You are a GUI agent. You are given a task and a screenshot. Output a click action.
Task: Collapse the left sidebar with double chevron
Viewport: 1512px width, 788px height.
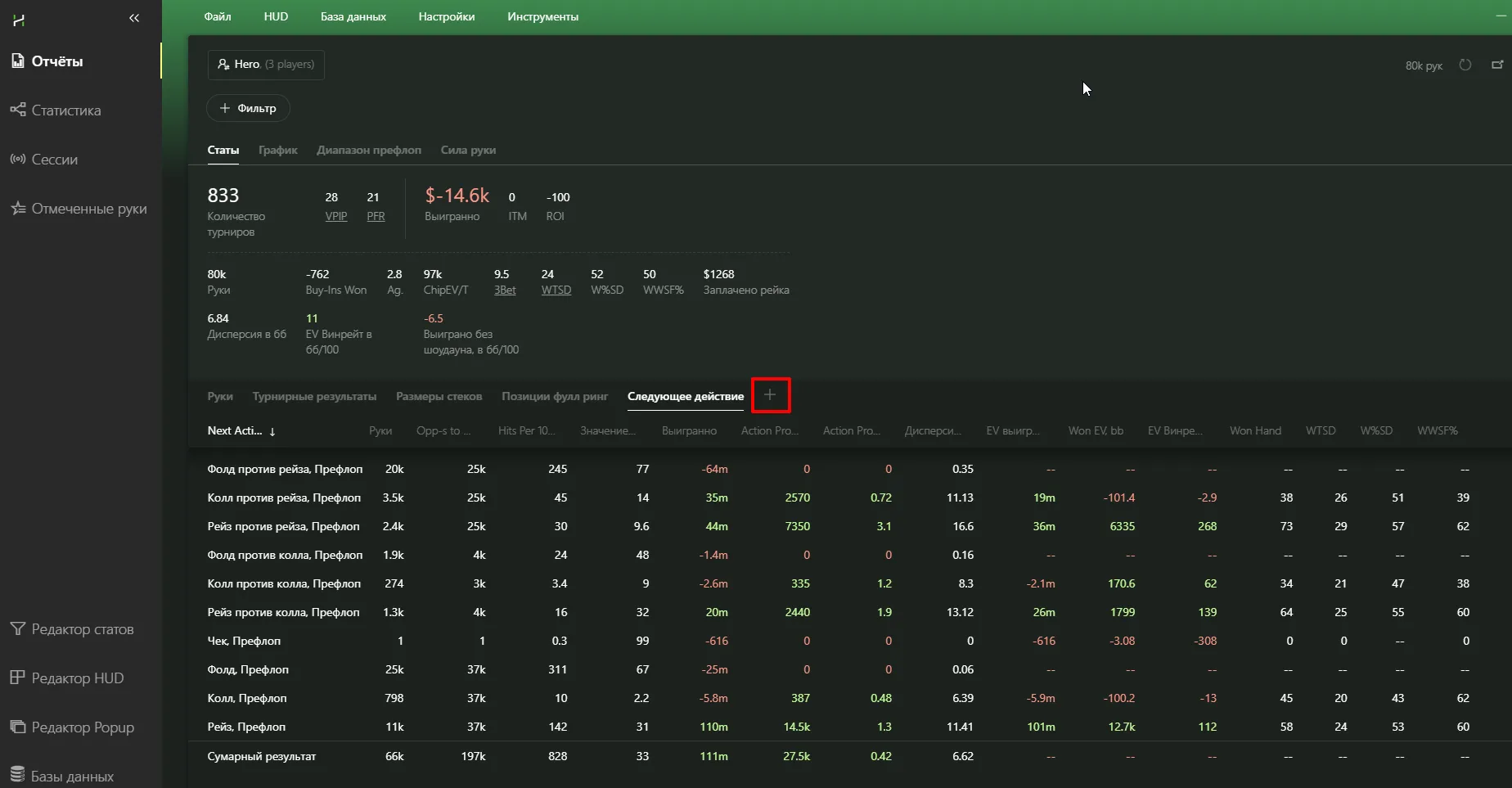click(x=134, y=18)
